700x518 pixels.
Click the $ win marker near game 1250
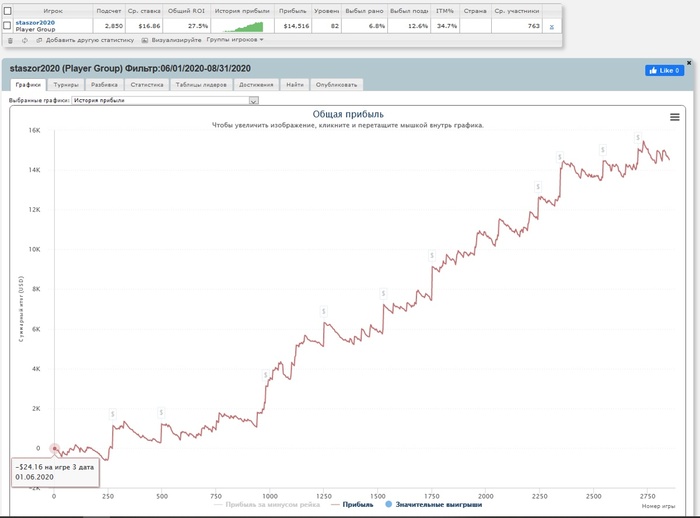pyautogui.click(x=324, y=311)
